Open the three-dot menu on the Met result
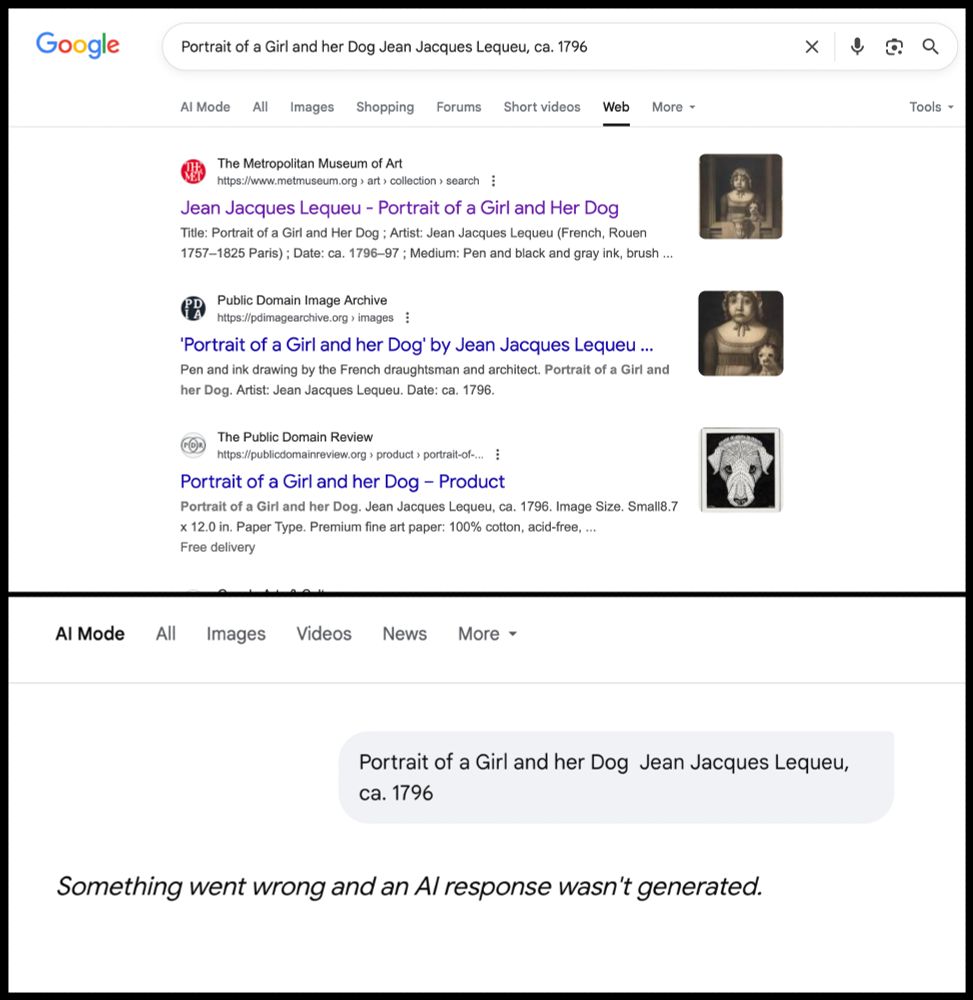The height and width of the screenshot is (1000, 973). (493, 180)
